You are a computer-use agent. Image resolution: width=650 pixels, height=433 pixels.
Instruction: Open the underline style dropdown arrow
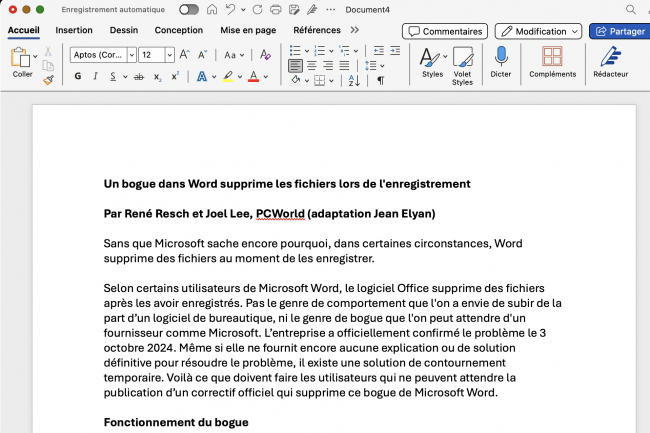(x=125, y=77)
